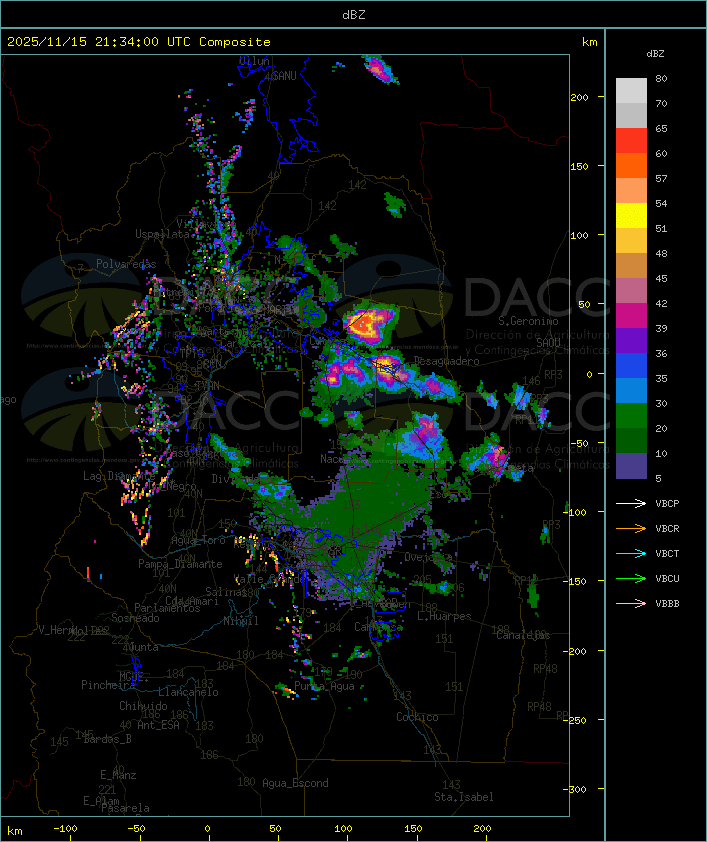
Task: Select the mauve 42-45 dBZ swatch
Action: point(631,291)
